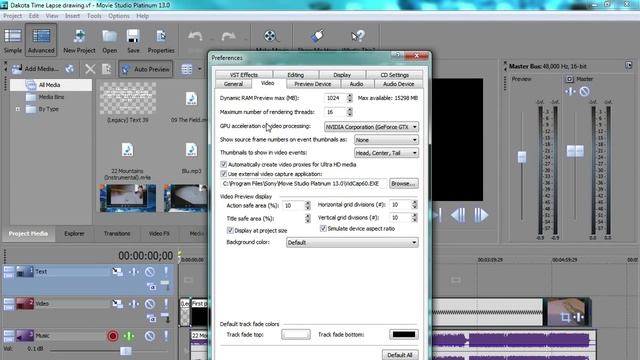Click the Preview fader handle

(x=522, y=157)
